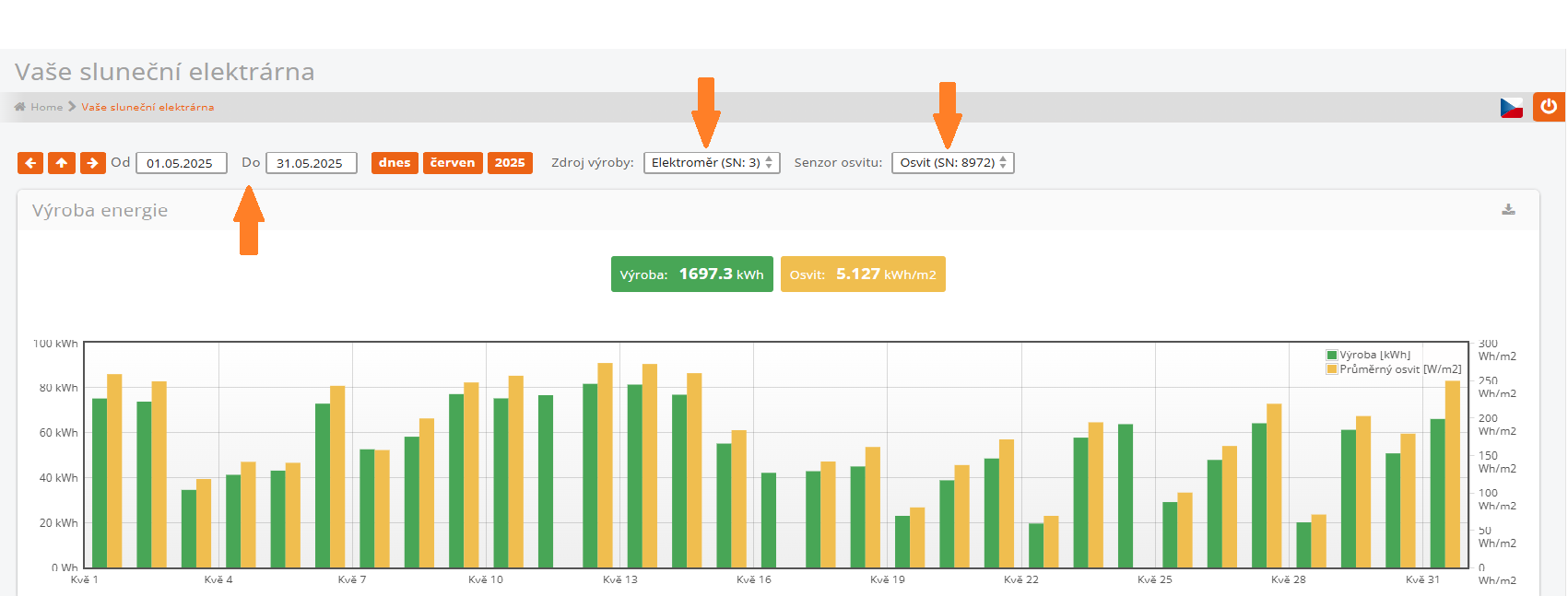Open the Zdroj výroby Elektroměr dropdown

[712, 163]
